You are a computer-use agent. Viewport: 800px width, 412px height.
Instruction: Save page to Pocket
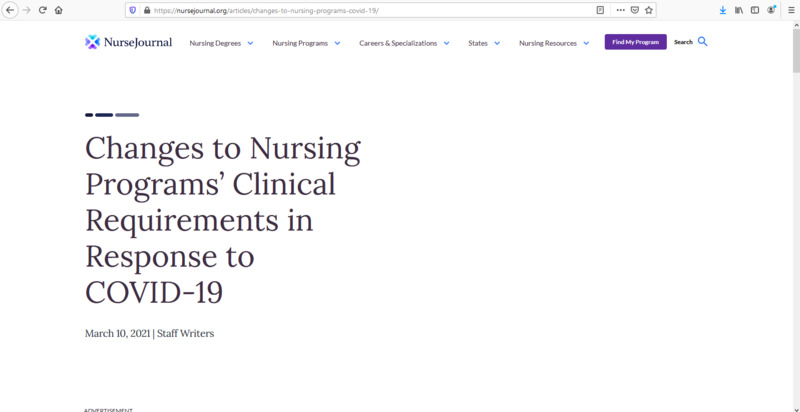pyautogui.click(x=634, y=10)
